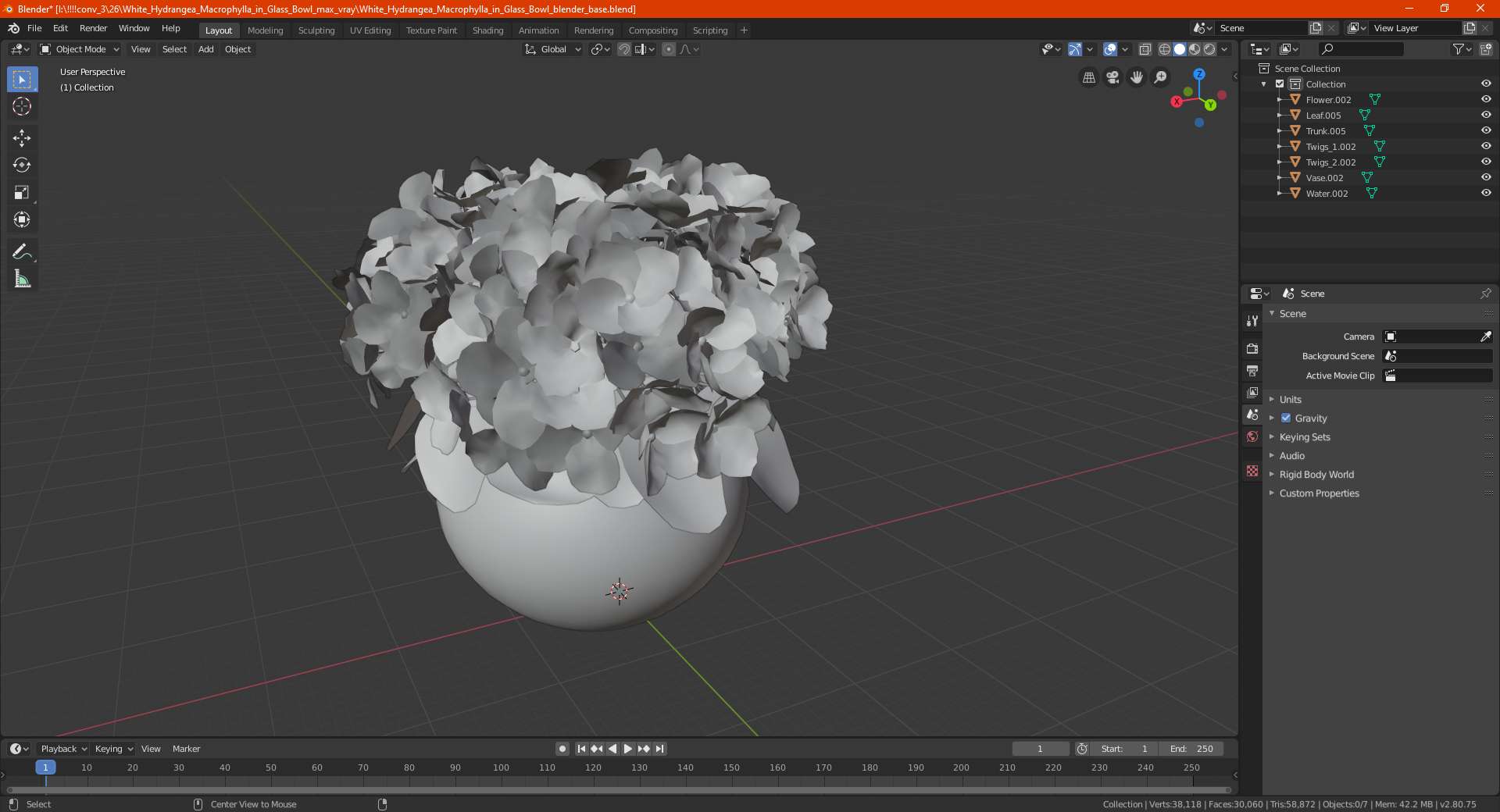Screen dimensions: 1500x812
Task: Click the Z axis on navigation gizmo
Action: click(x=1199, y=74)
